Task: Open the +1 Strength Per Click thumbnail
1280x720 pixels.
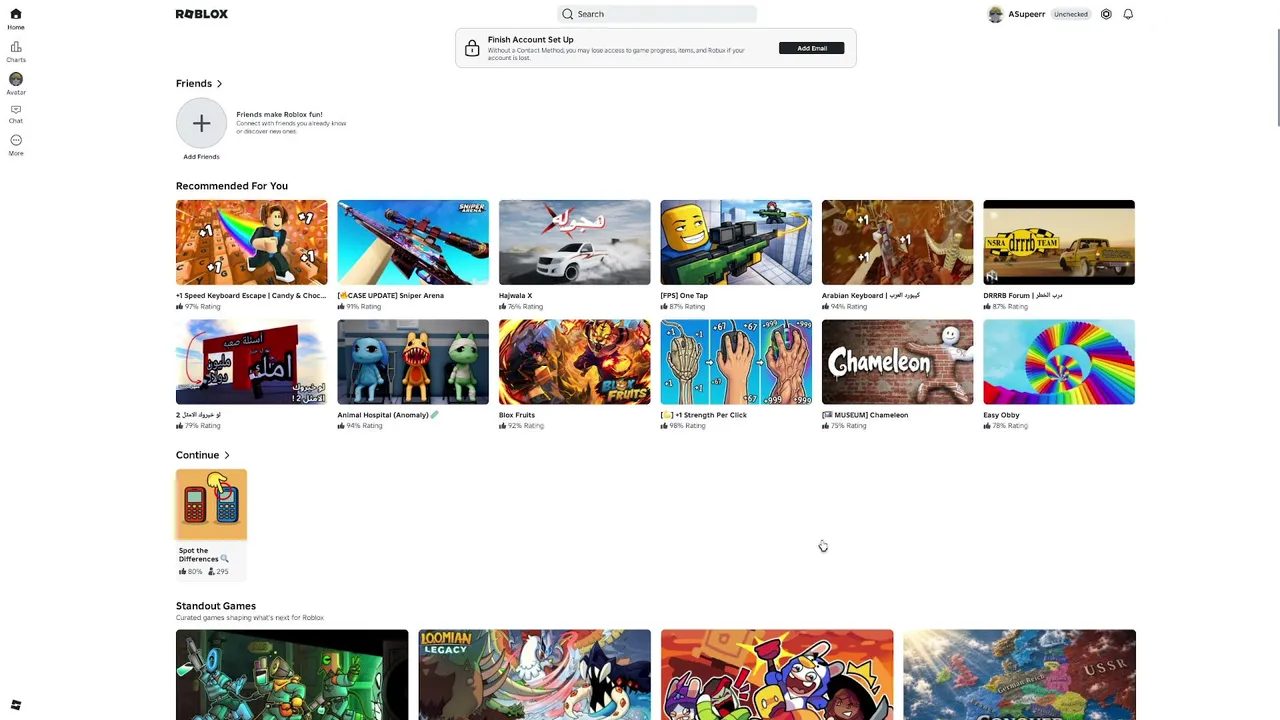Action: pos(736,362)
